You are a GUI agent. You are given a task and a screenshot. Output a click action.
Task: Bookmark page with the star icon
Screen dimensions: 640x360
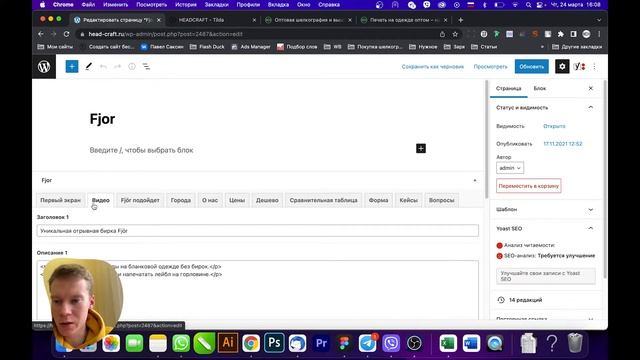455,34
